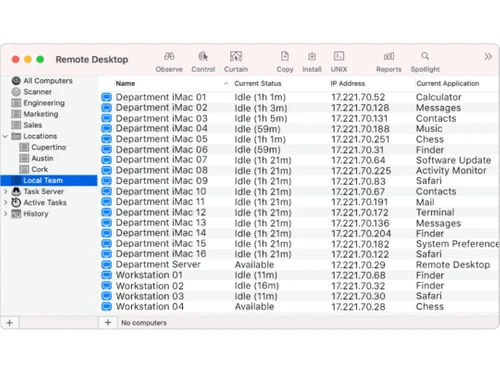The width and height of the screenshot is (500, 375).
Task: Click the Workstation 01 computer icon
Action: pos(106,275)
